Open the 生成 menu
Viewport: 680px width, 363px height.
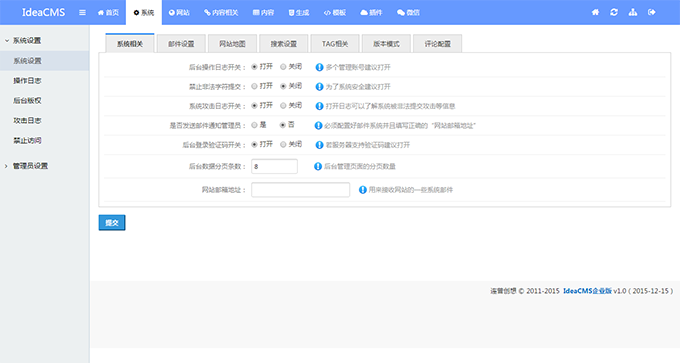pyautogui.click(x=299, y=13)
